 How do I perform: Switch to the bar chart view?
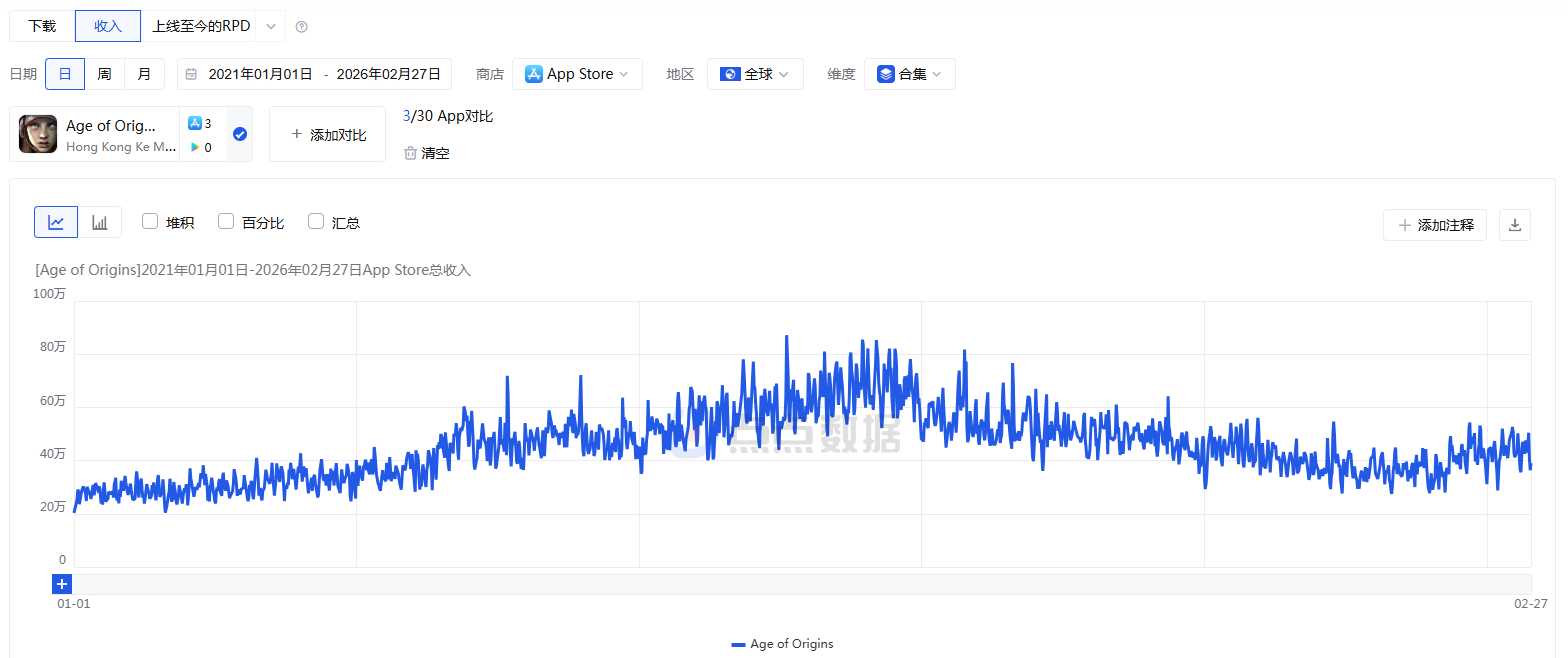[100, 222]
